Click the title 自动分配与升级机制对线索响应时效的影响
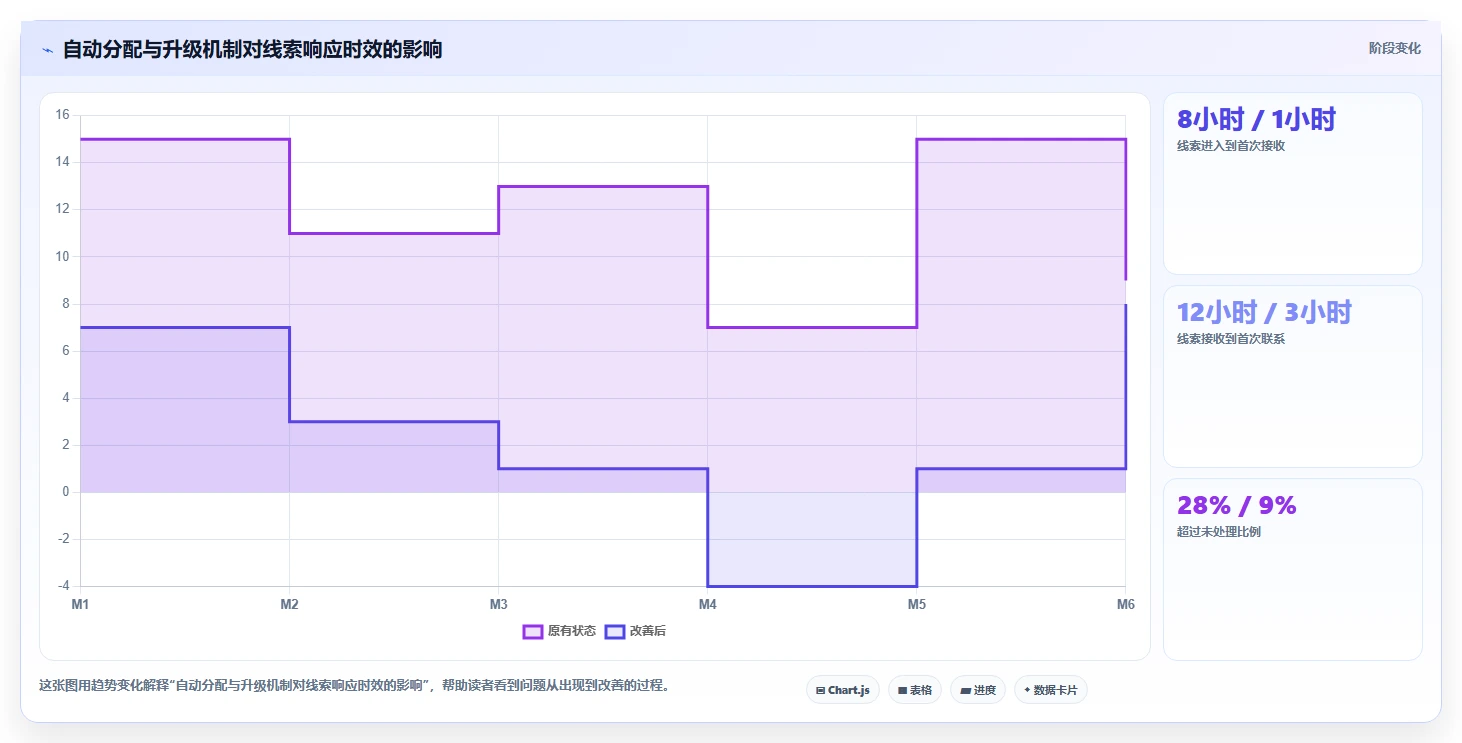This screenshot has width=1462, height=743. (x=252, y=50)
